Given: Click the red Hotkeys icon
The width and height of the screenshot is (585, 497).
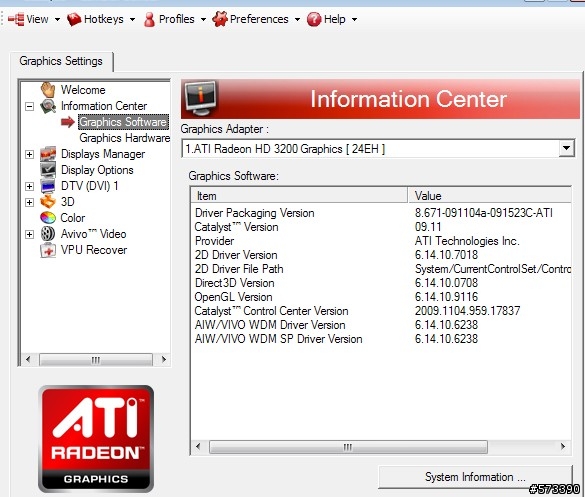Looking at the screenshot, I should 74,19.
